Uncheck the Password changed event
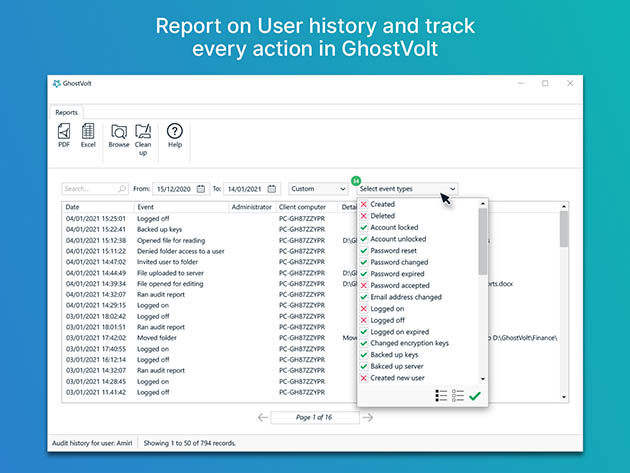Screen dimensions: 630x473 click(364, 262)
